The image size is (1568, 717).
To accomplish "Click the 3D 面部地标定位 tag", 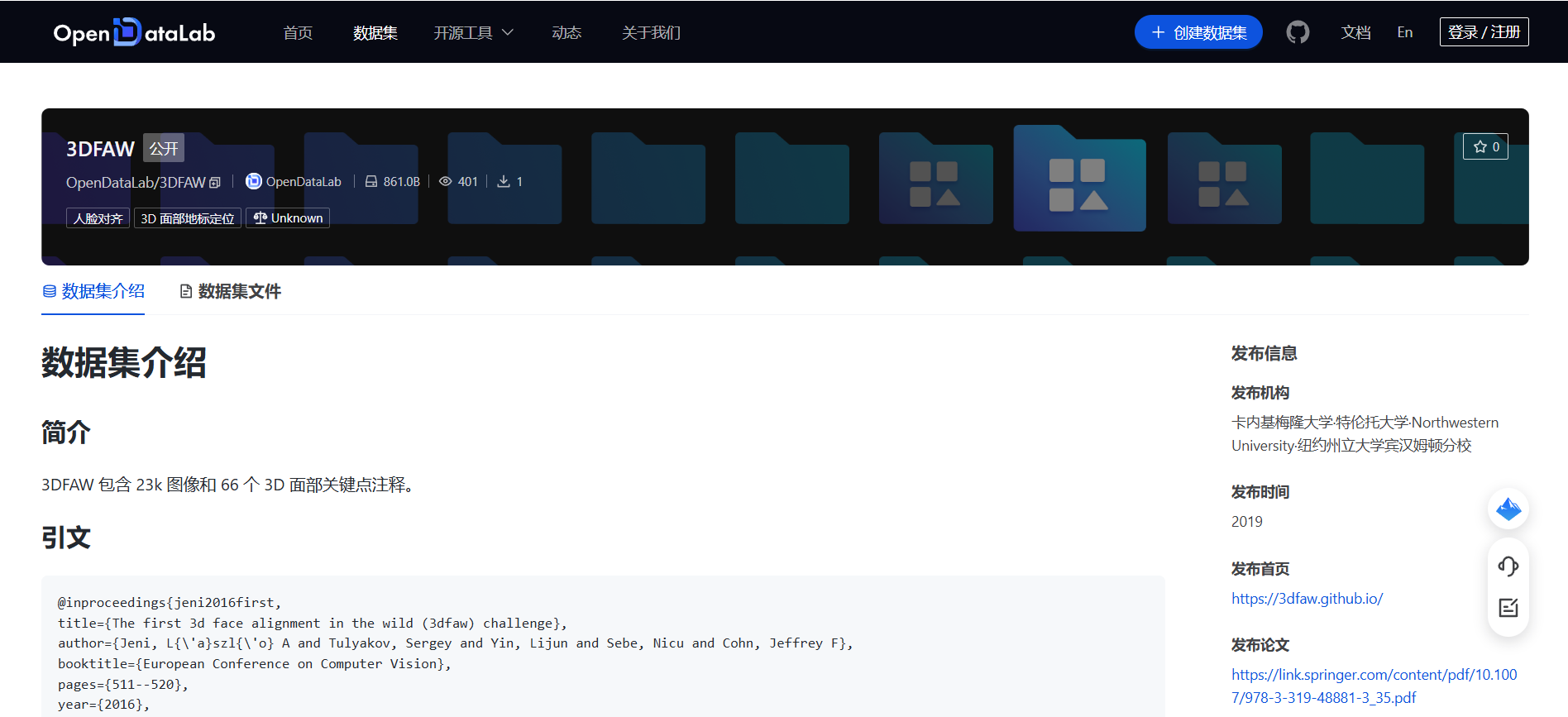I will click(x=188, y=218).
